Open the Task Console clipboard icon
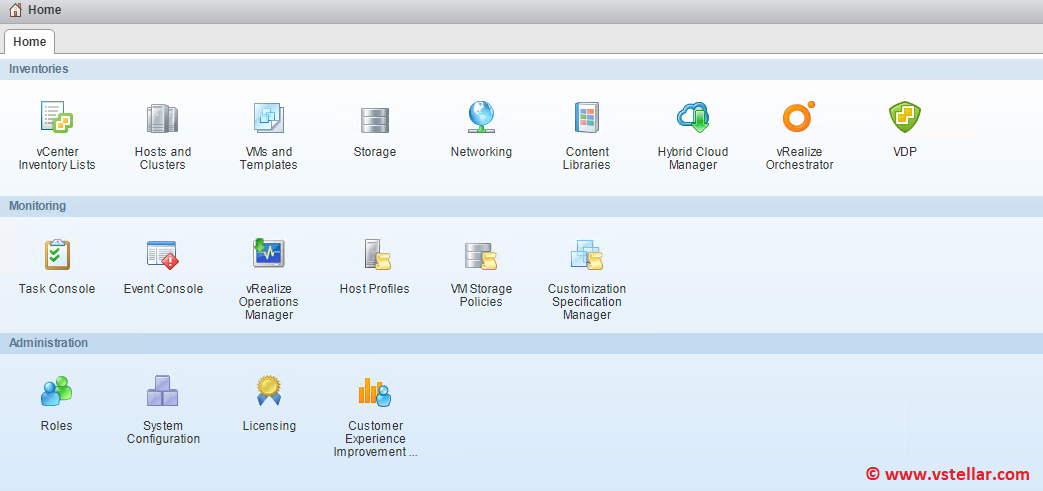Viewport: 1043px width, 491px height. tap(57, 255)
